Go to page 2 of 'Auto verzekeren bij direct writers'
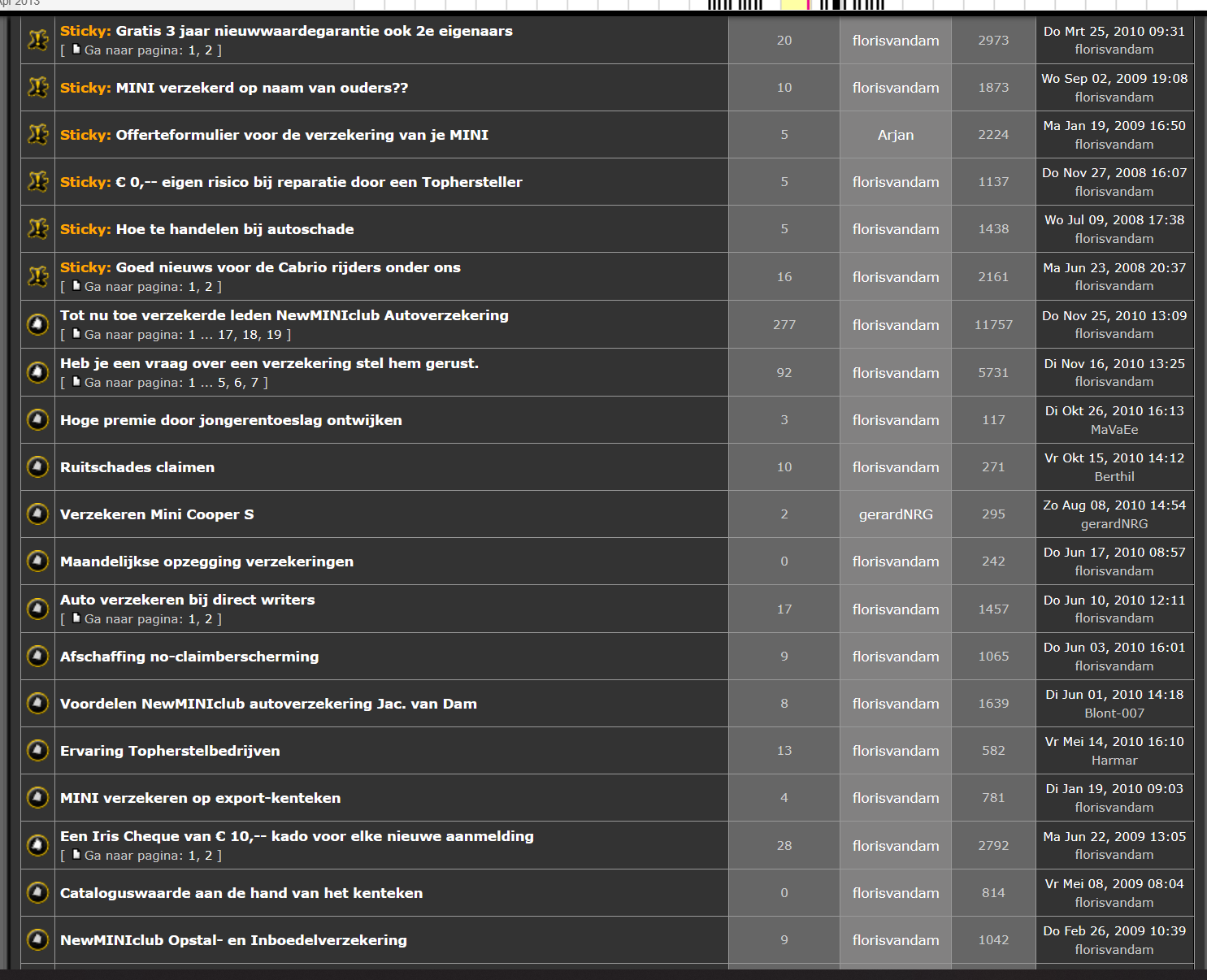Viewport: 1207px width, 980px height. click(208, 619)
